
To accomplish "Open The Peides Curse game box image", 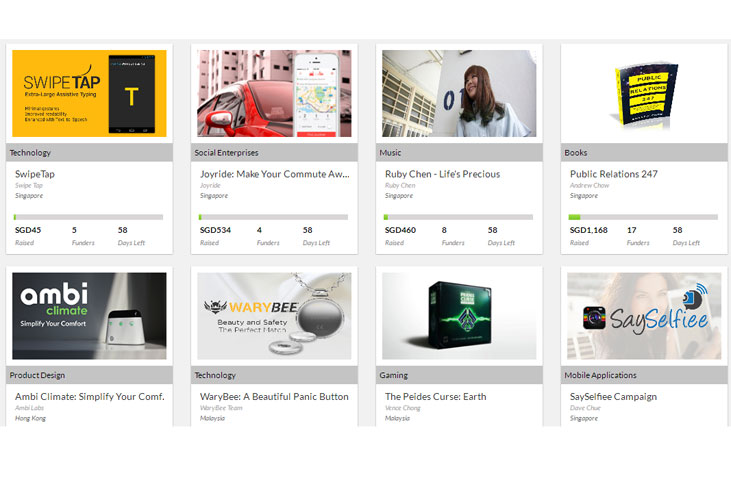I will pyautogui.click(x=459, y=316).
